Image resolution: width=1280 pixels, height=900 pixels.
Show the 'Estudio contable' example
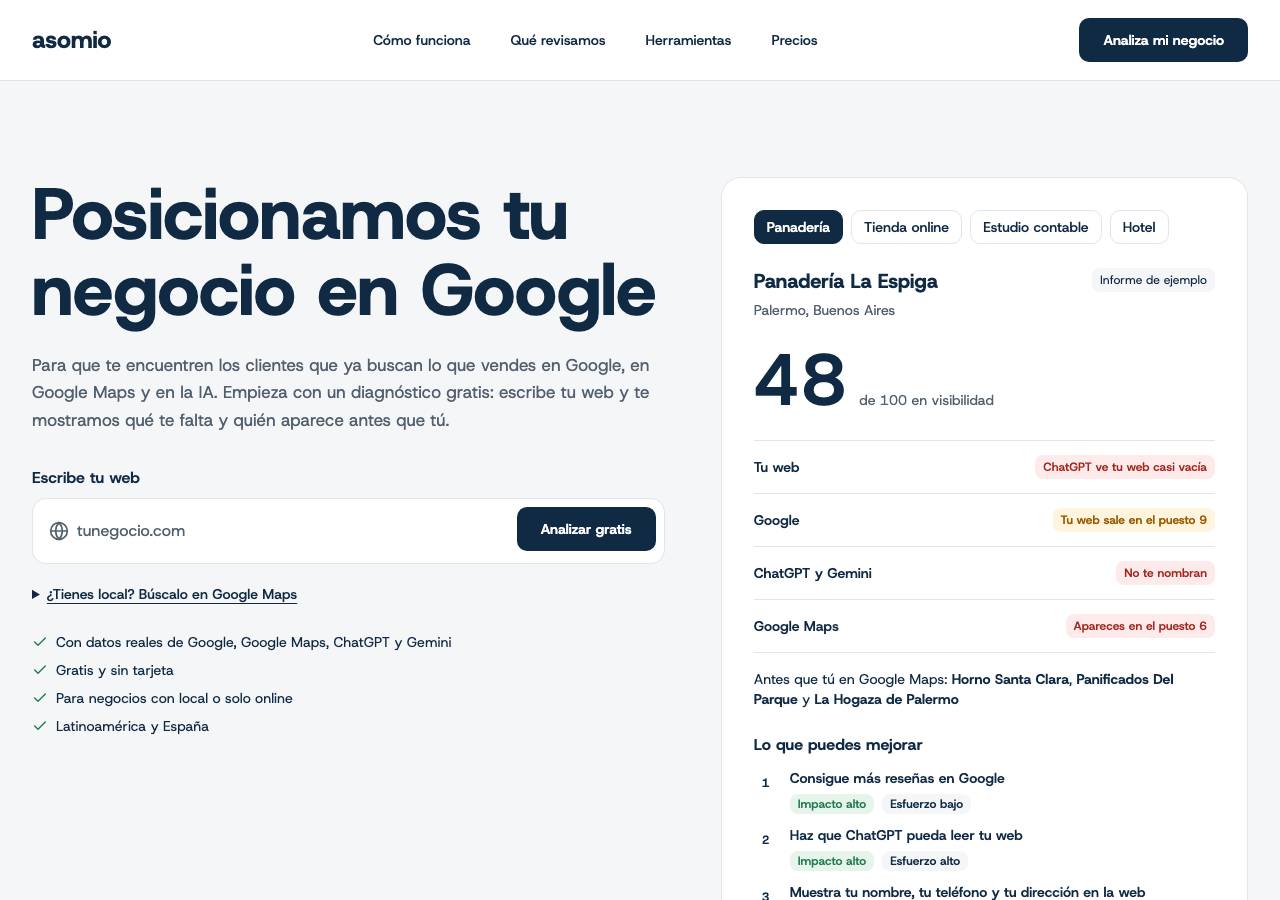(1035, 227)
